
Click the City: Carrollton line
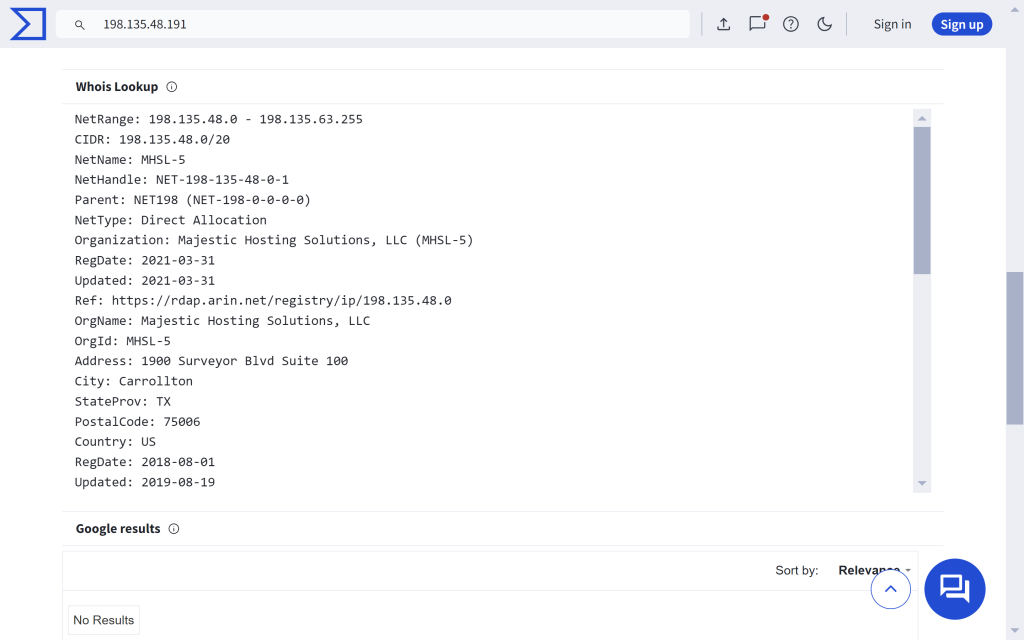133,381
